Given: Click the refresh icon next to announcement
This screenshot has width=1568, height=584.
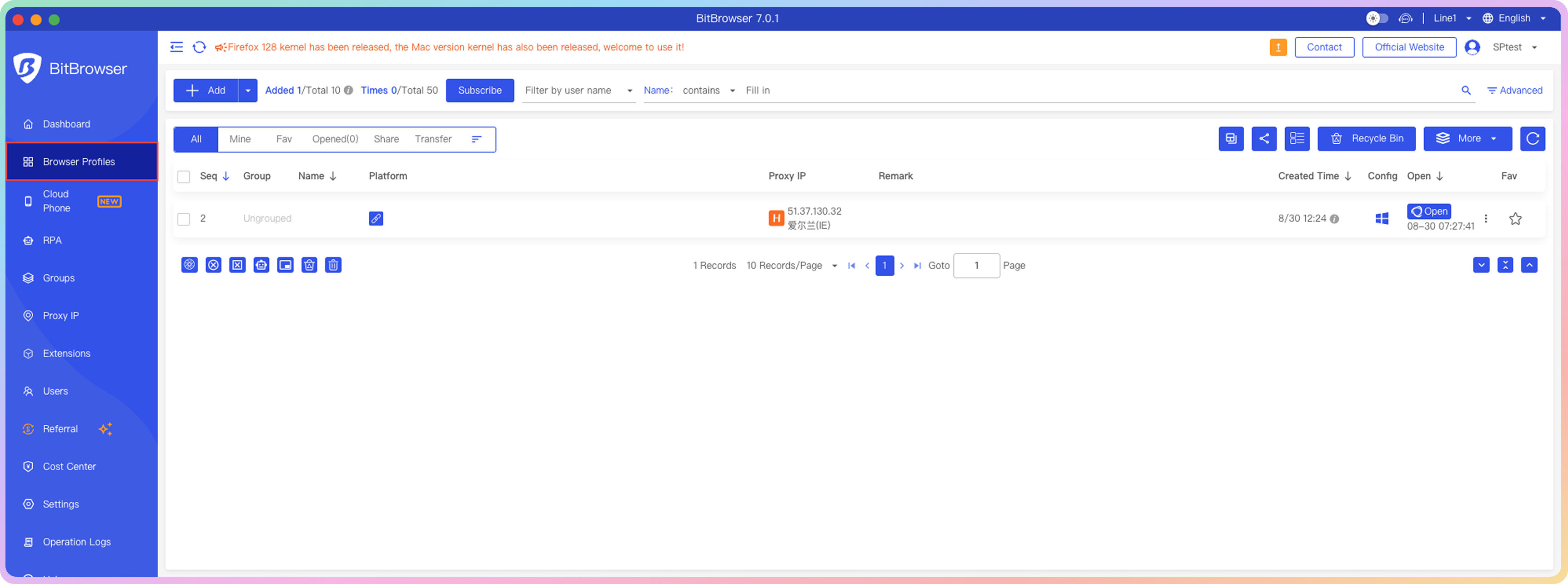Looking at the screenshot, I should [199, 47].
